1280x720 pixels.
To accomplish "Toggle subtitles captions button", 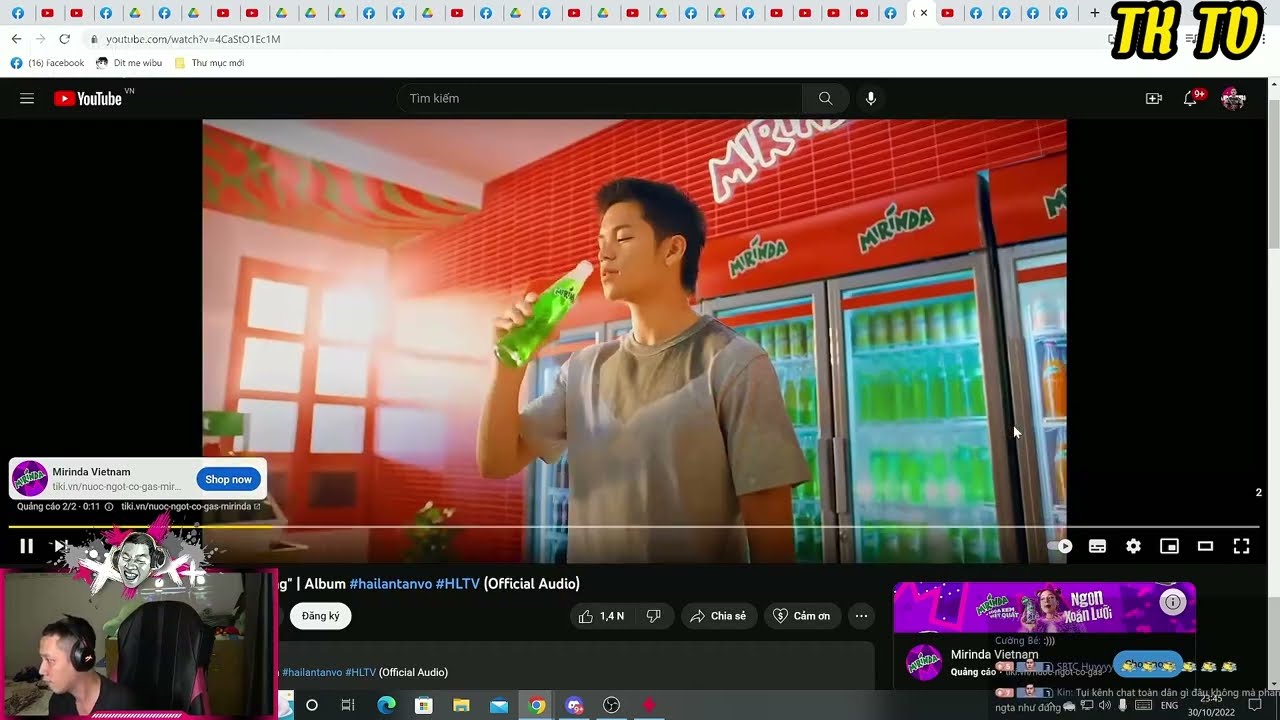I will (x=1097, y=546).
